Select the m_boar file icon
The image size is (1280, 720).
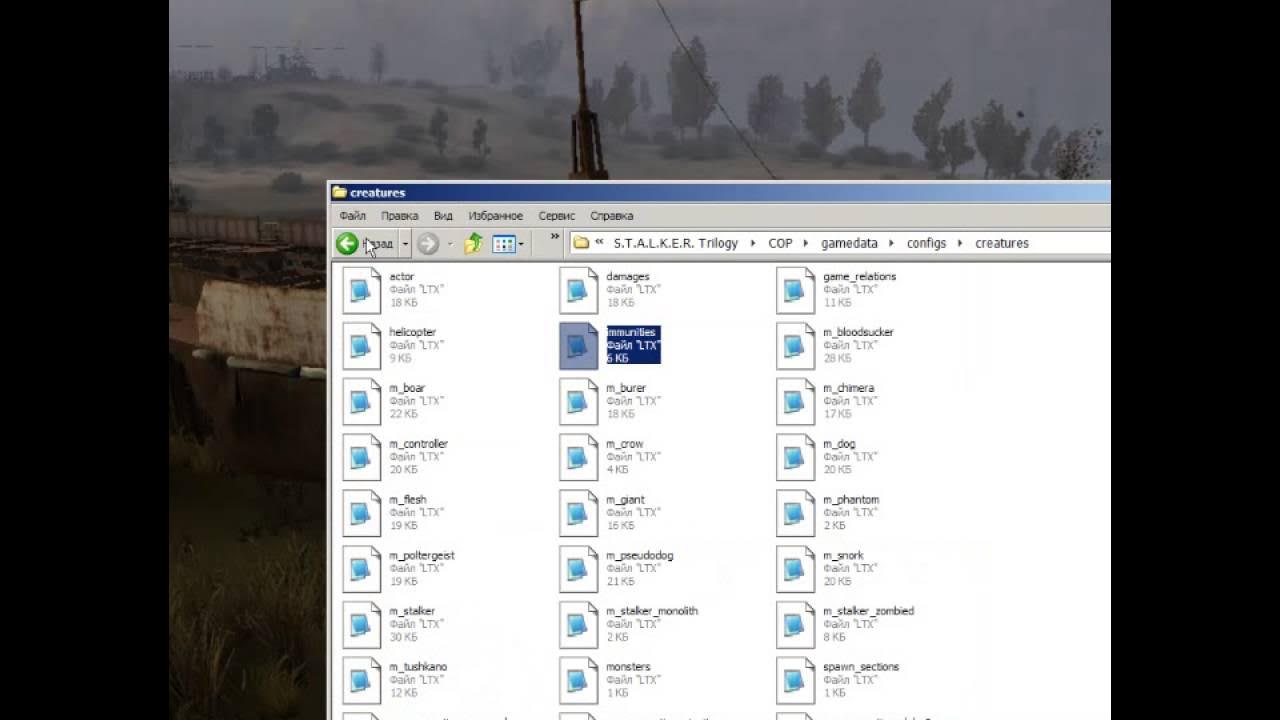tap(361, 402)
